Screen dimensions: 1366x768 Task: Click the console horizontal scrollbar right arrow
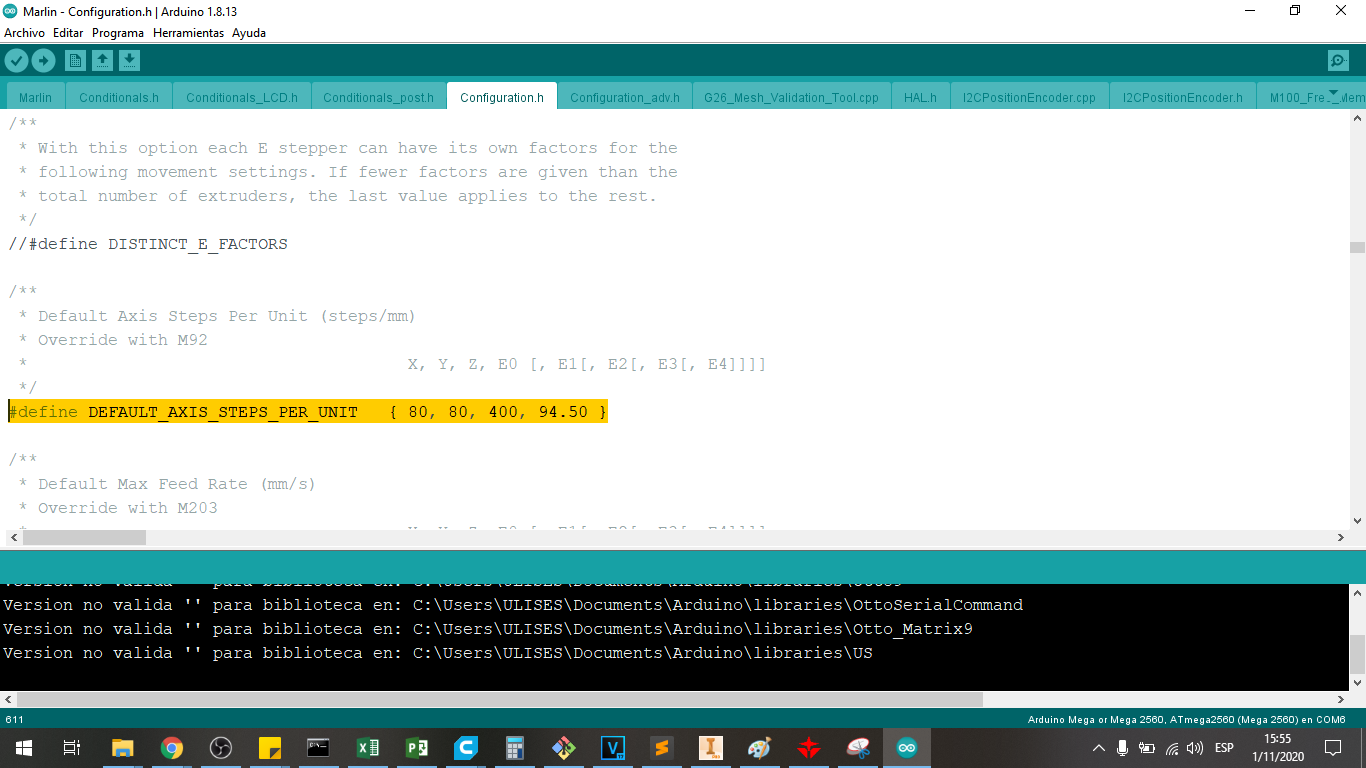point(1341,700)
